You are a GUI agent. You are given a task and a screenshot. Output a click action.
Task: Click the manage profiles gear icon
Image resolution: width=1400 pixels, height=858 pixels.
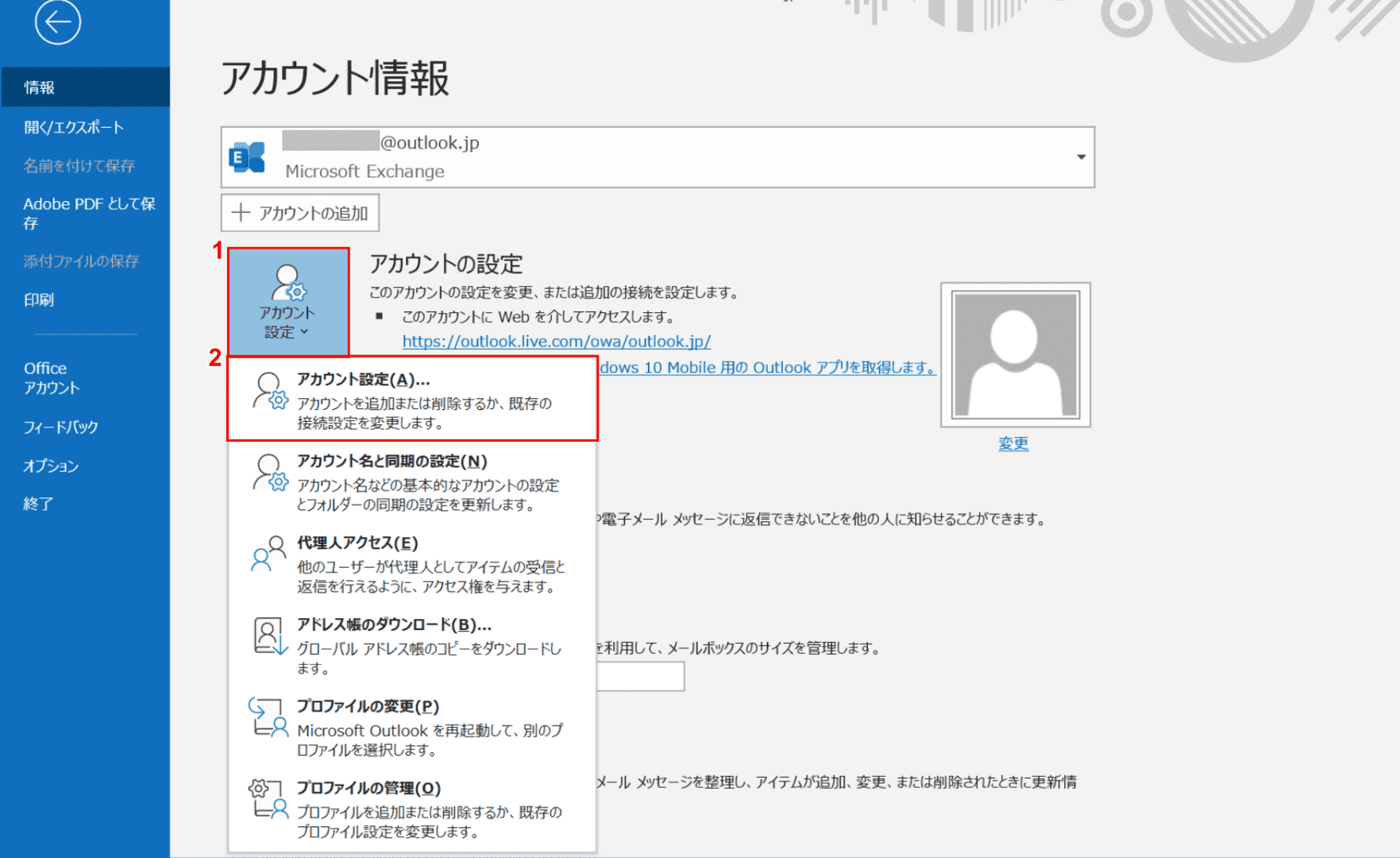click(268, 798)
